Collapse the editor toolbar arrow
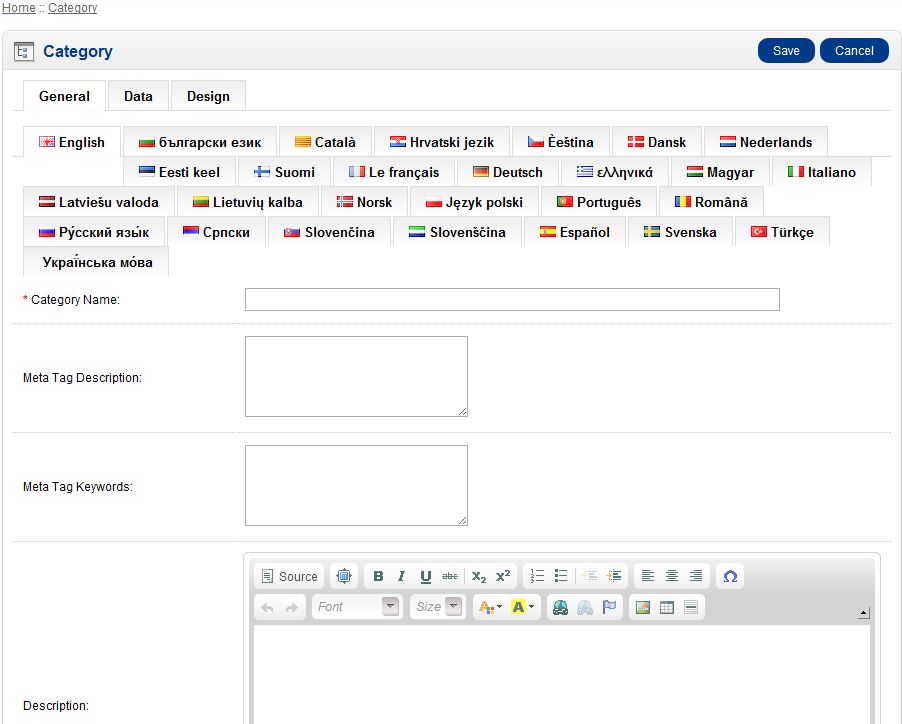902x724 pixels. point(863,614)
